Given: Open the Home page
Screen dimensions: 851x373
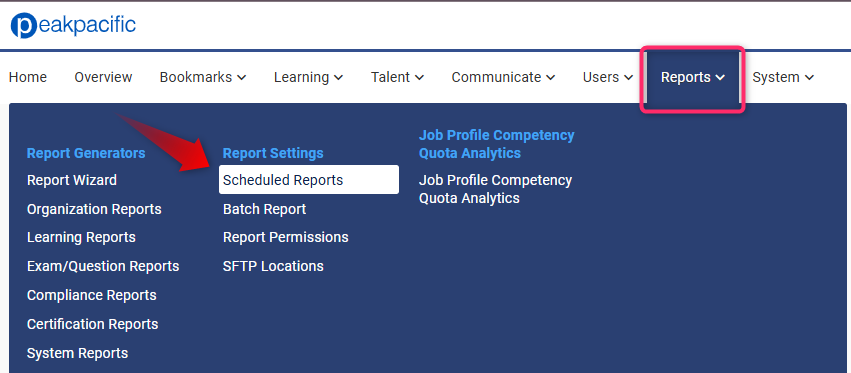Looking at the screenshot, I should click(x=28, y=77).
